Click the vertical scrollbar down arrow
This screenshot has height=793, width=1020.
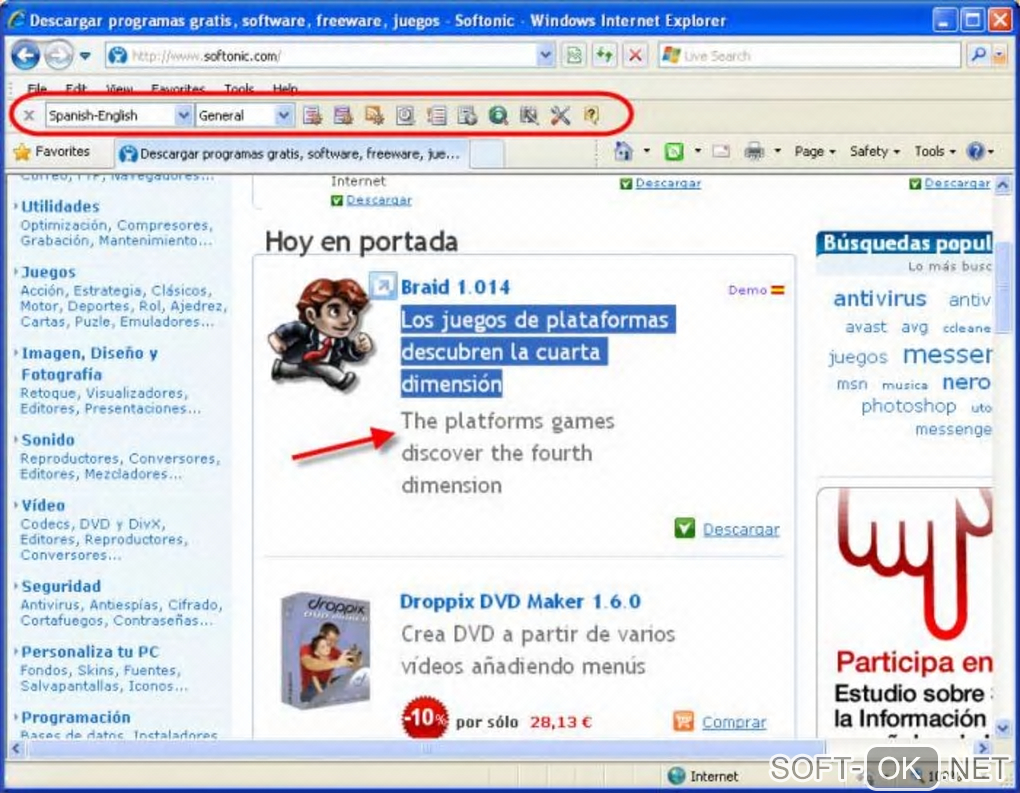pos(1002,727)
